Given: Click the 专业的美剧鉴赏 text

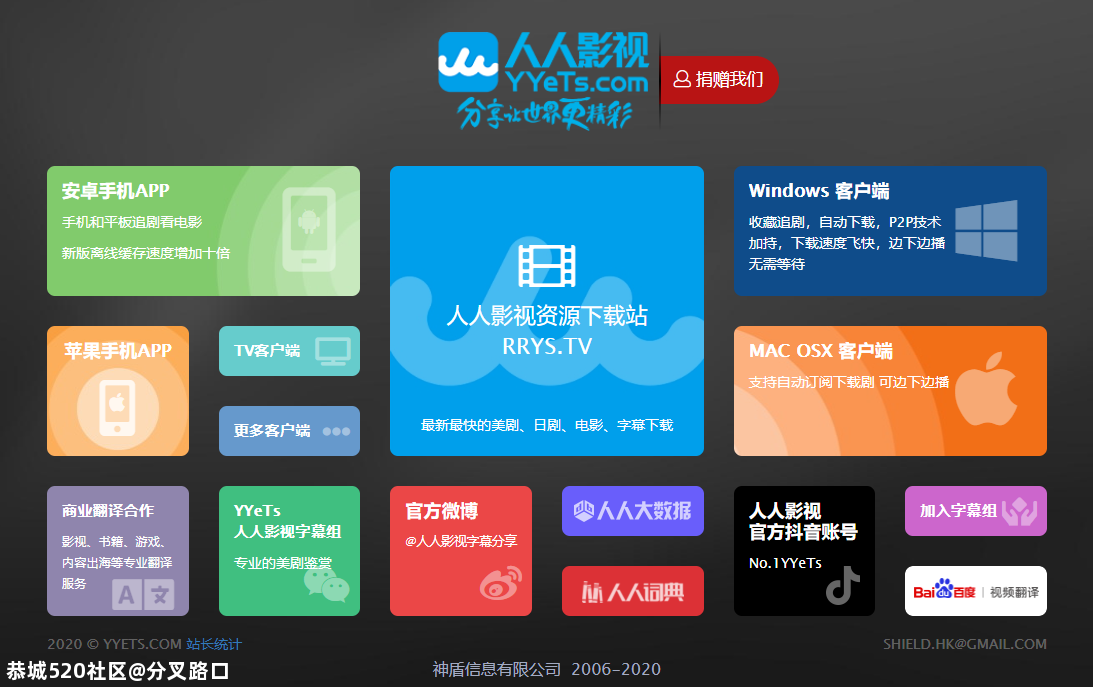Looking at the screenshot, I should click(x=282, y=563).
